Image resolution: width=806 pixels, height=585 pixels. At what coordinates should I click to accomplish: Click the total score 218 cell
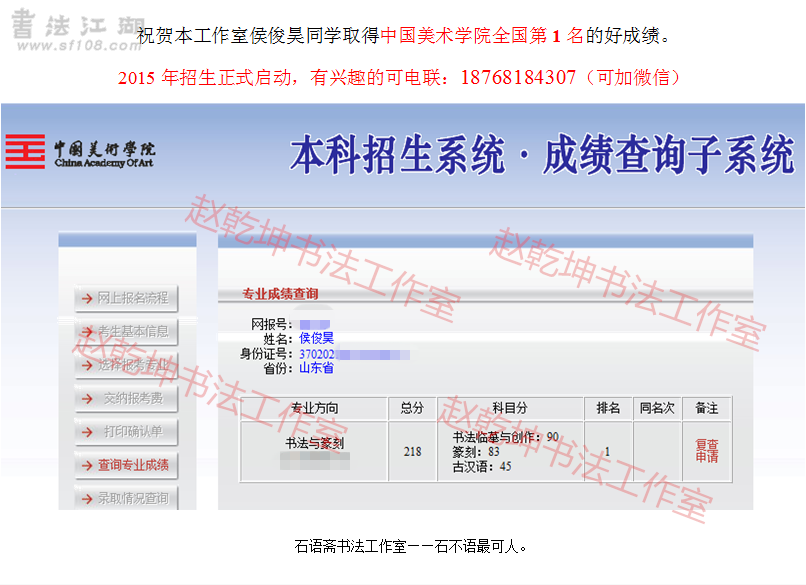point(412,451)
